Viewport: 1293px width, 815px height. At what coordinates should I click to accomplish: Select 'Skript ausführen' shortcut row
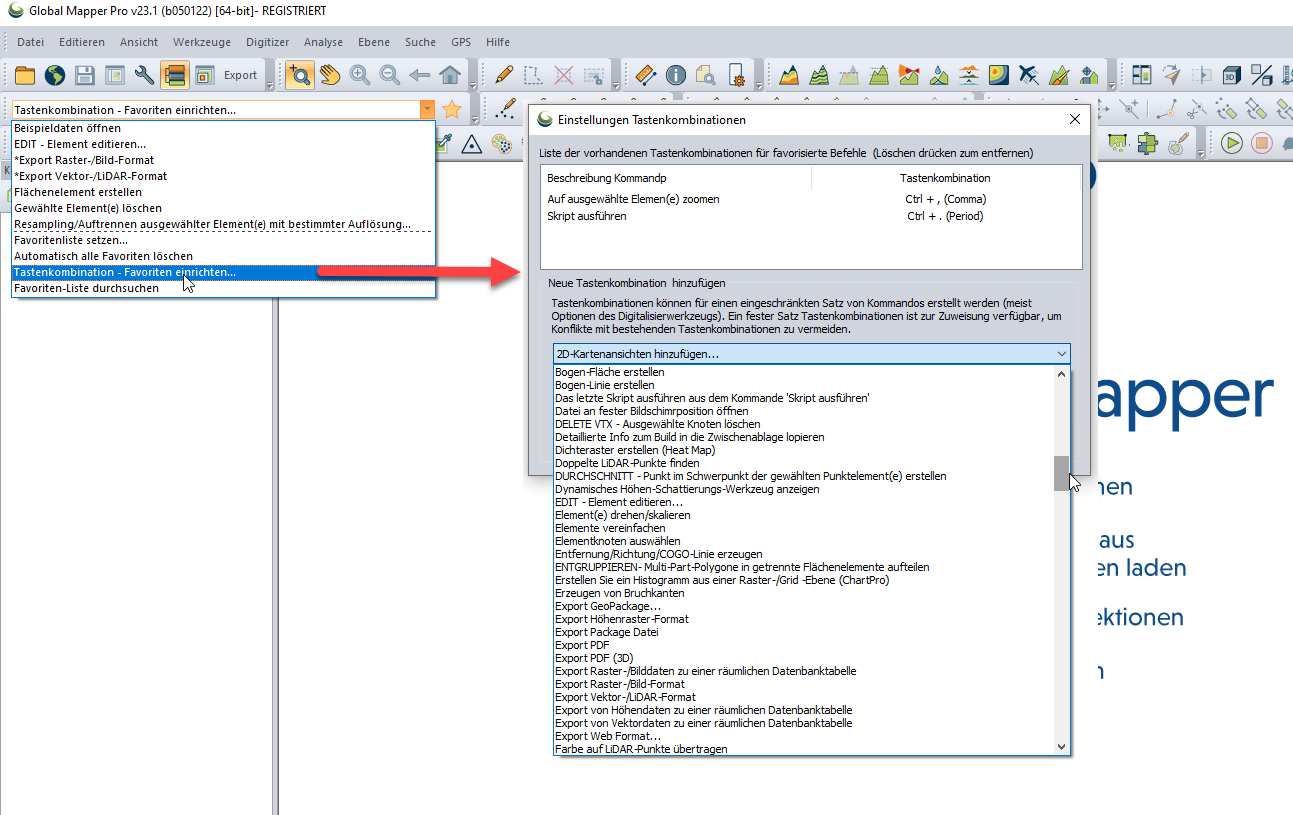(x=811, y=216)
